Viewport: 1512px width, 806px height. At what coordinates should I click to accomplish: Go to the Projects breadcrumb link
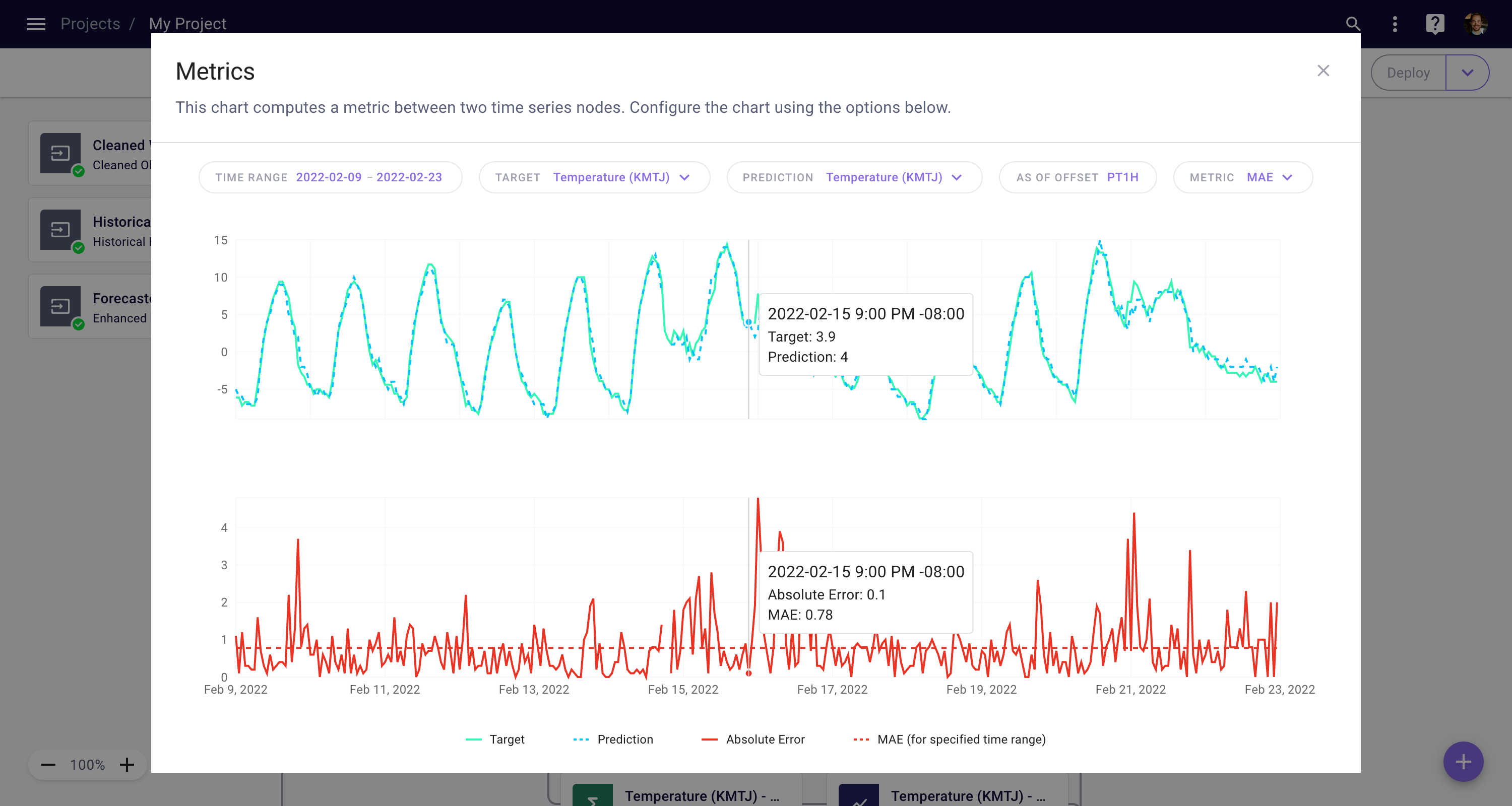90,24
